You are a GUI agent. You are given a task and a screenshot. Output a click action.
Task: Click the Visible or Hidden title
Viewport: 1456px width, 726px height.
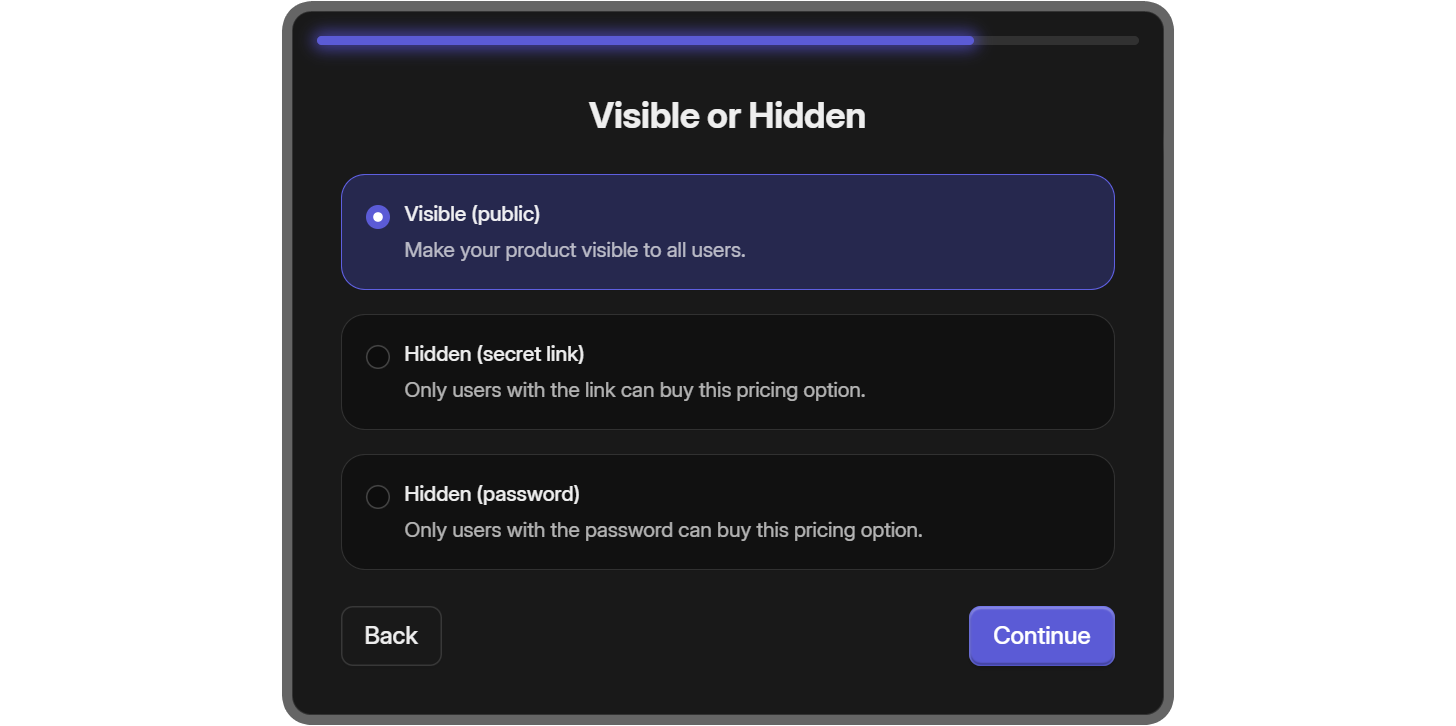click(x=728, y=115)
